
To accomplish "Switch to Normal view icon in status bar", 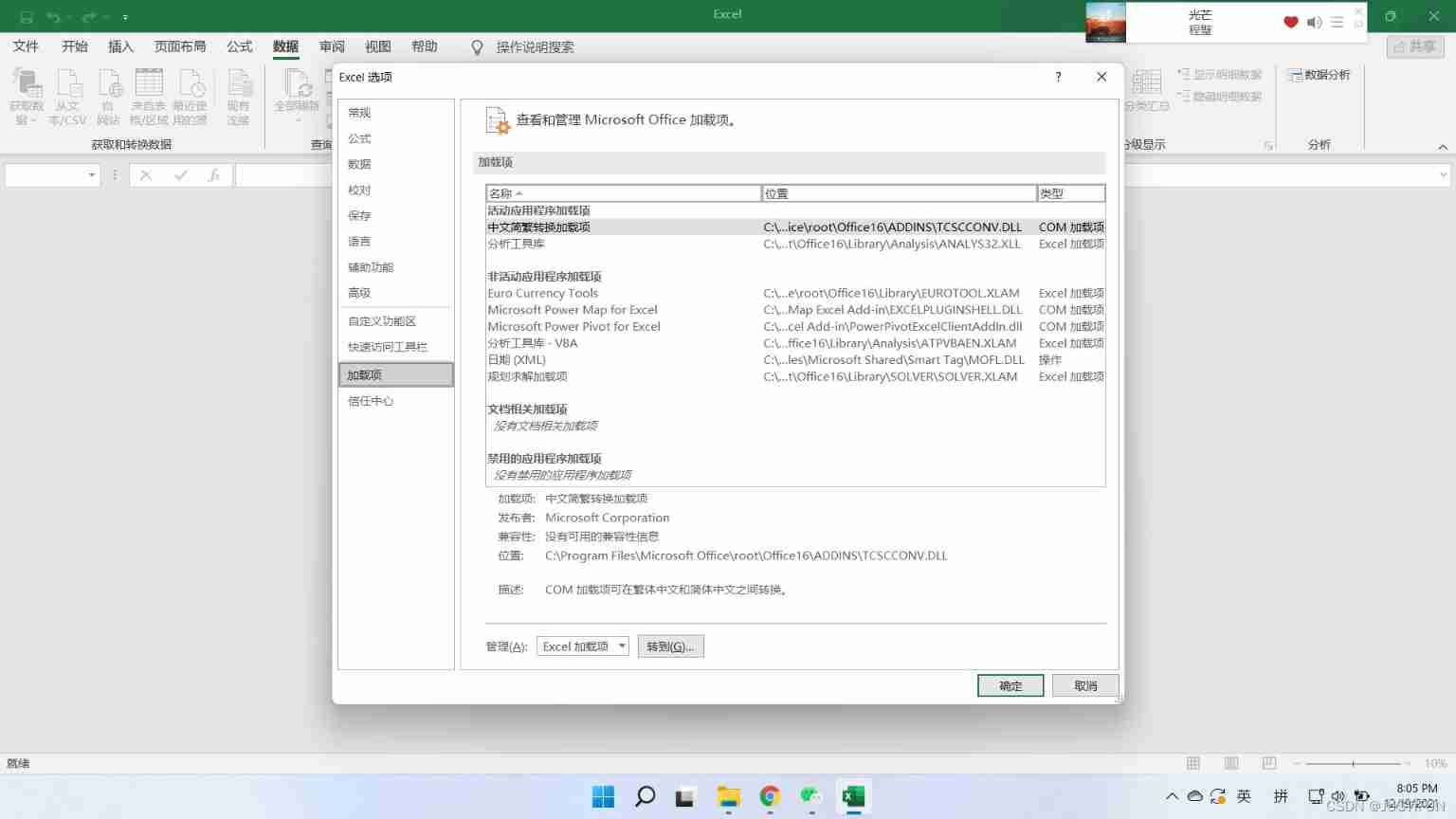I will pyautogui.click(x=1193, y=763).
